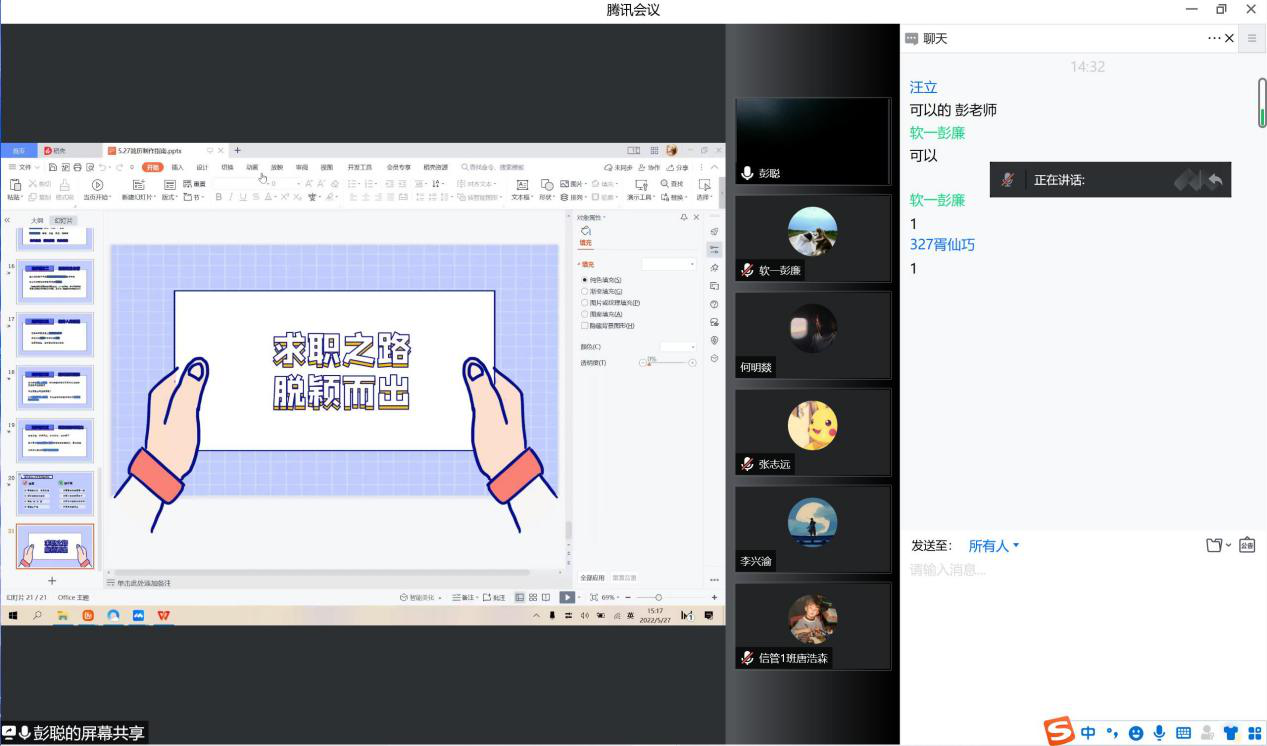Screen dimensions: 1267x746
Task: Click the Sogou input emoji face icon
Action: pyautogui.click(x=1136, y=733)
